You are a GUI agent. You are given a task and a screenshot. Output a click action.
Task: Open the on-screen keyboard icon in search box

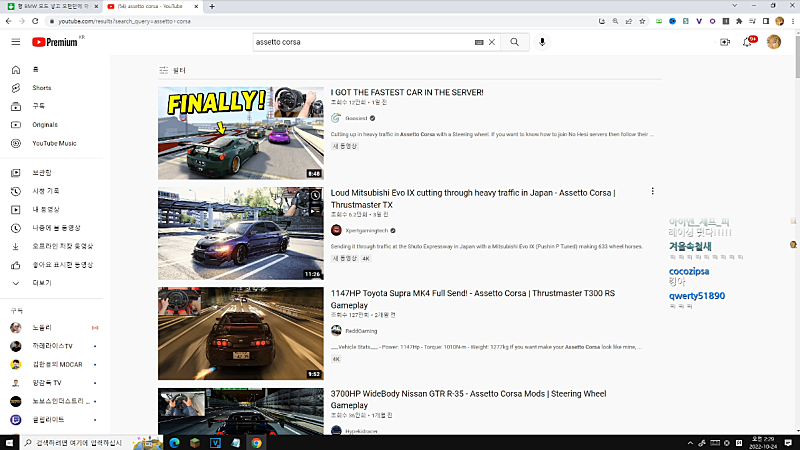coord(479,42)
